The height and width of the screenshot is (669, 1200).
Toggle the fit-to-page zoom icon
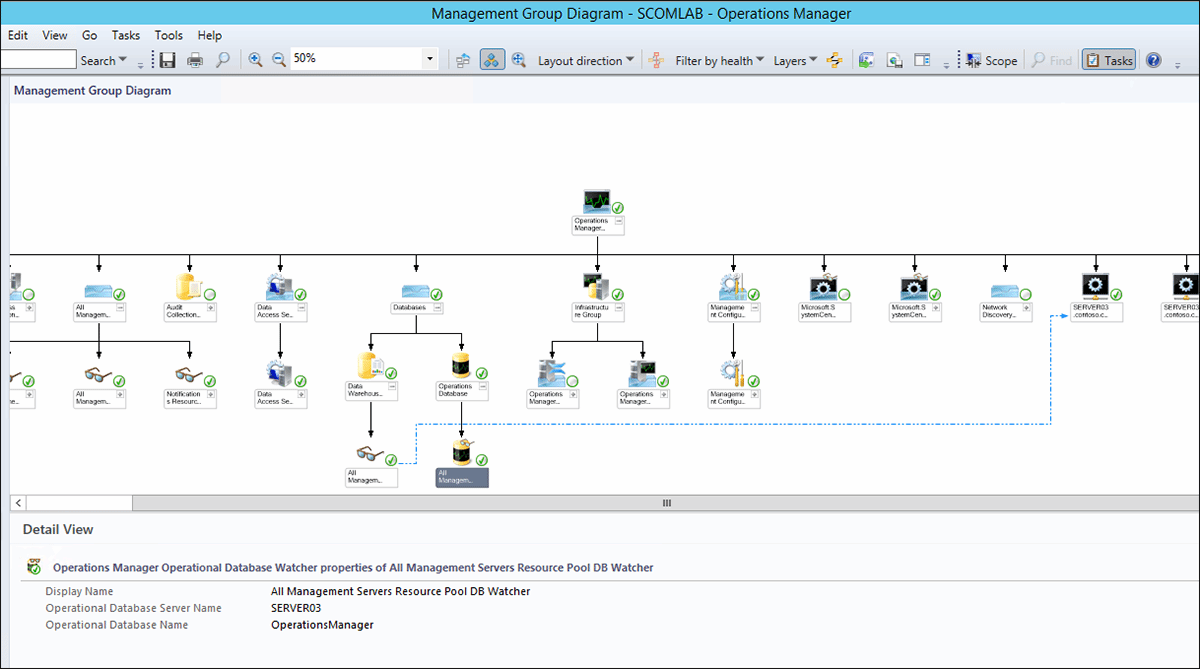click(518, 60)
